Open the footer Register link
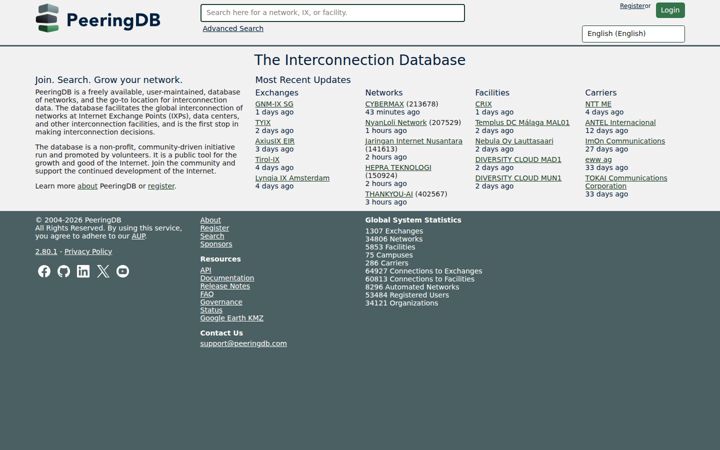720x450 pixels. [x=214, y=228]
